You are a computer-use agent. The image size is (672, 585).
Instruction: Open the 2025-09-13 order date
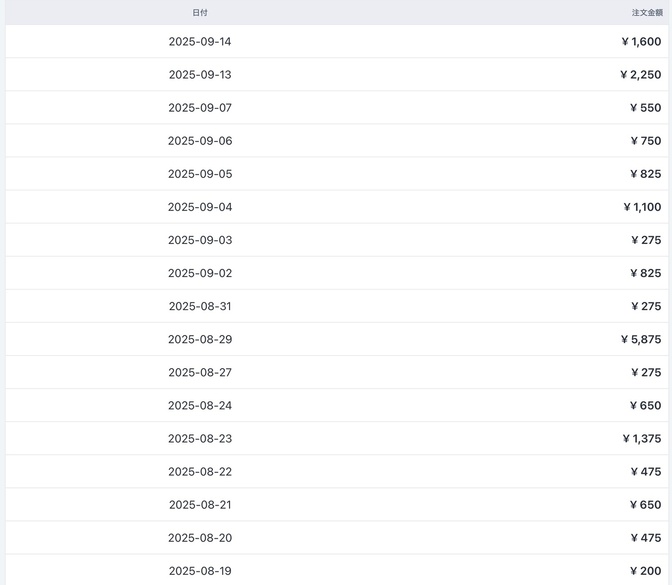pos(200,75)
